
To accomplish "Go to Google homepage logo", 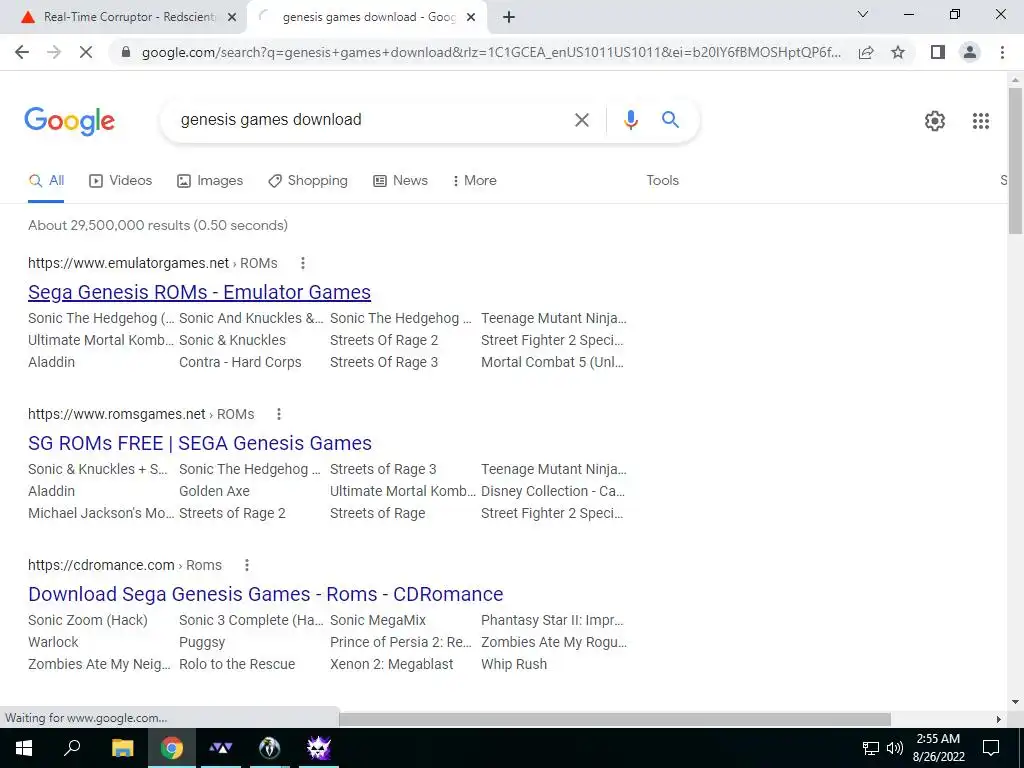I will click(x=69, y=121).
